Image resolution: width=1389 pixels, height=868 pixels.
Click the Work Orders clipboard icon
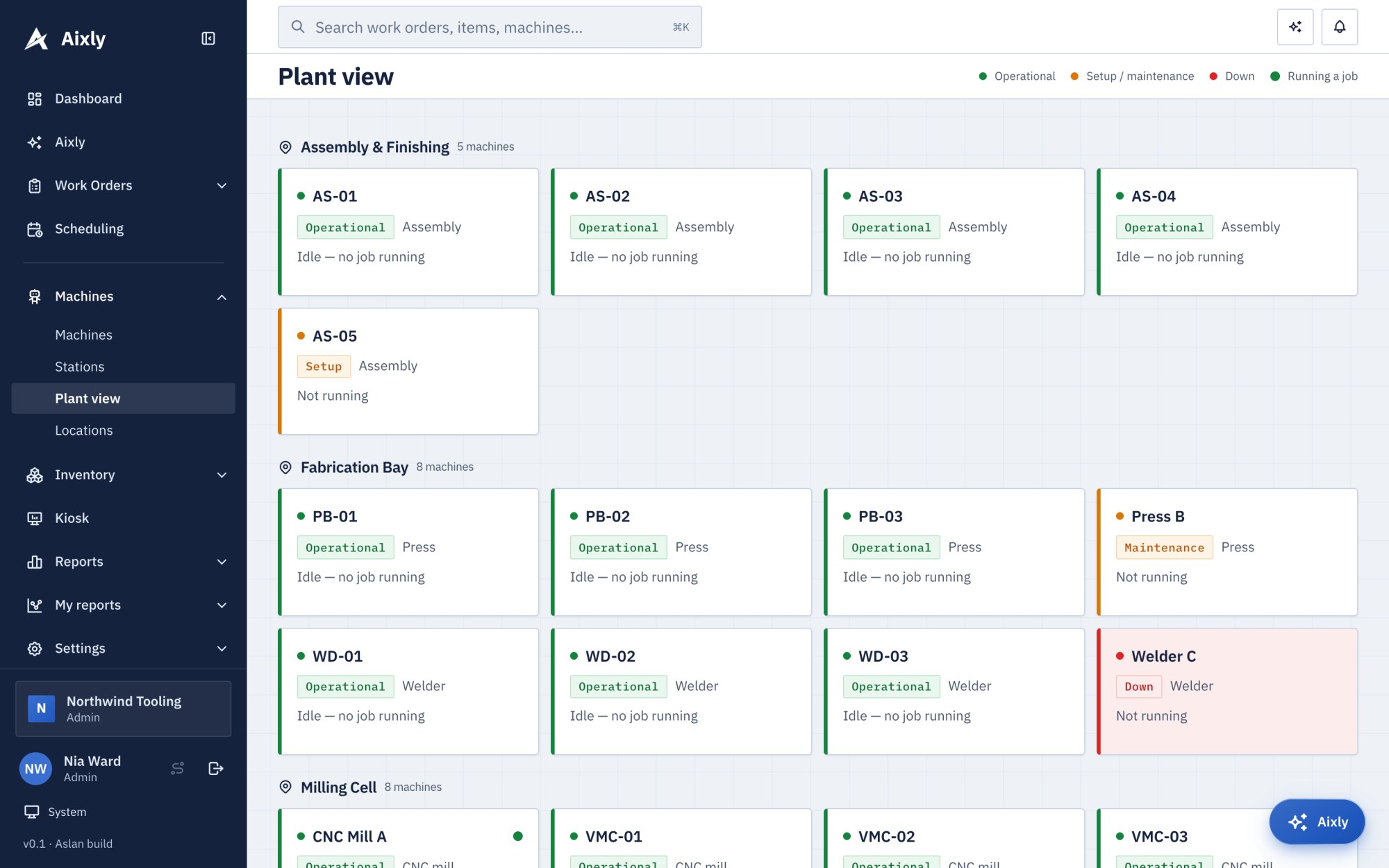pos(35,185)
